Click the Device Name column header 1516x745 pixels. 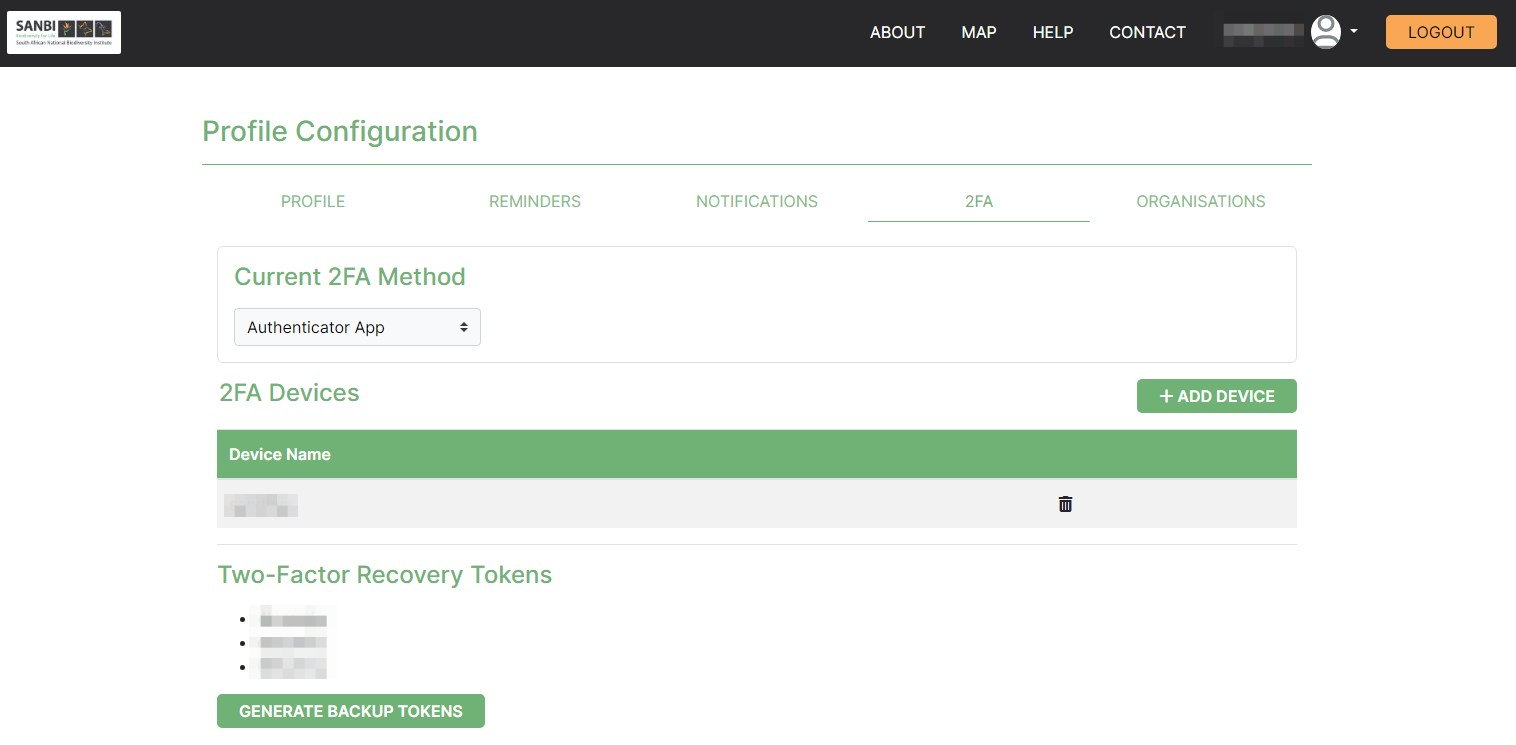tap(280, 454)
